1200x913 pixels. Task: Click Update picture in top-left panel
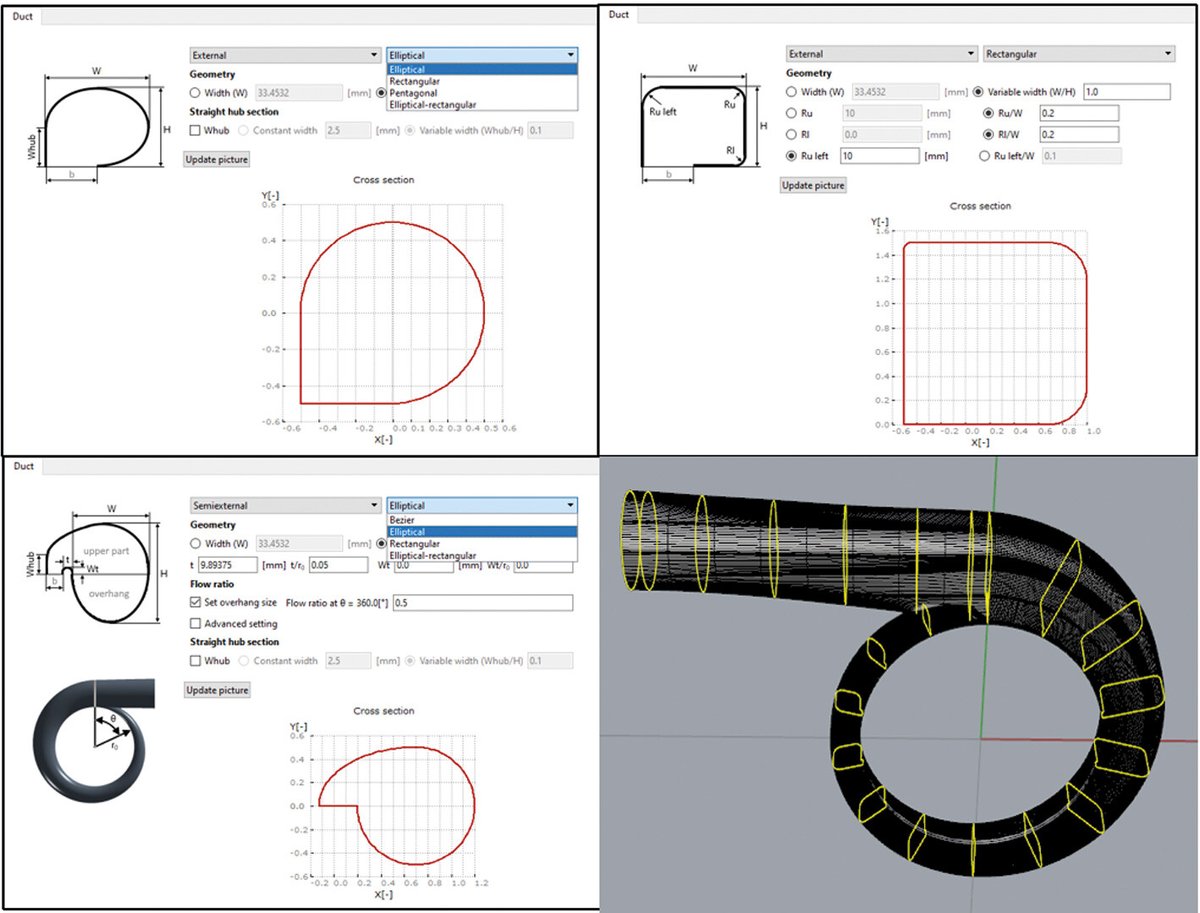coord(215,158)
